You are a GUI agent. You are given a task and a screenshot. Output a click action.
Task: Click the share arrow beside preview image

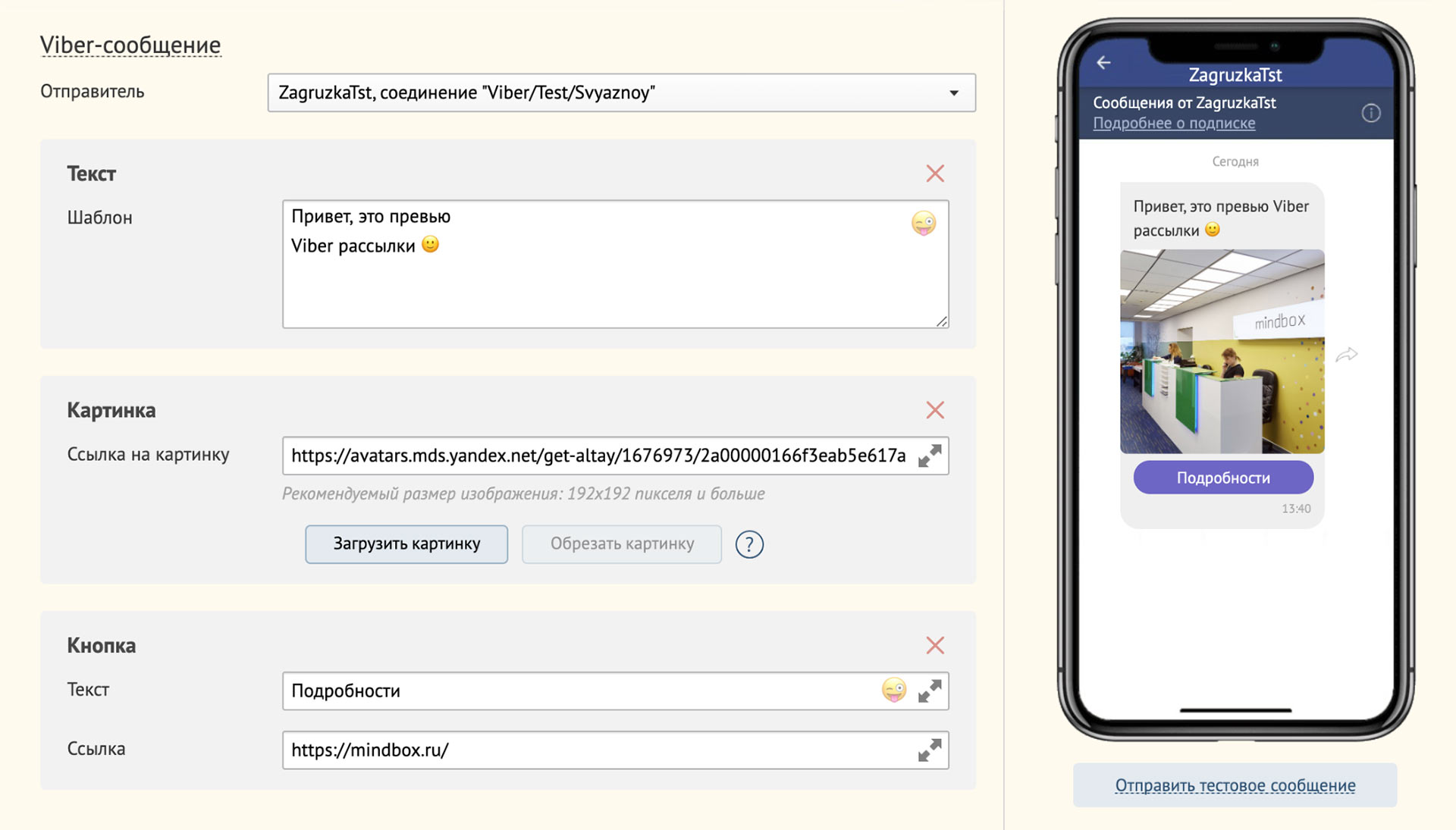tap(1347, 355)
